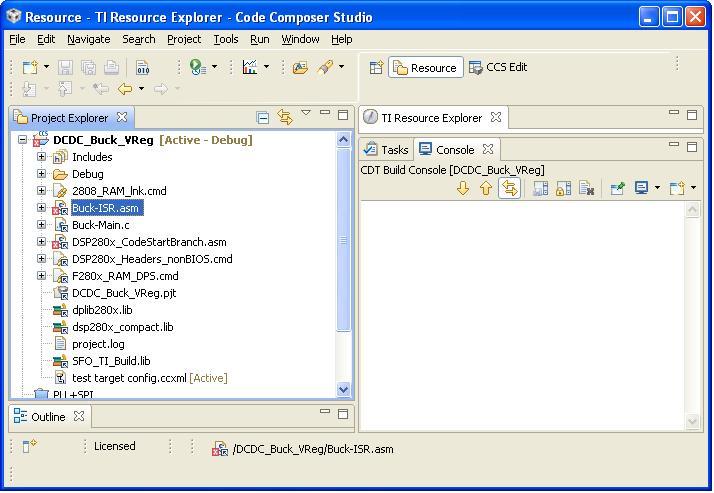714x493 pixels.
Task: Expand the Debug folder node
Action: (41, 174)
